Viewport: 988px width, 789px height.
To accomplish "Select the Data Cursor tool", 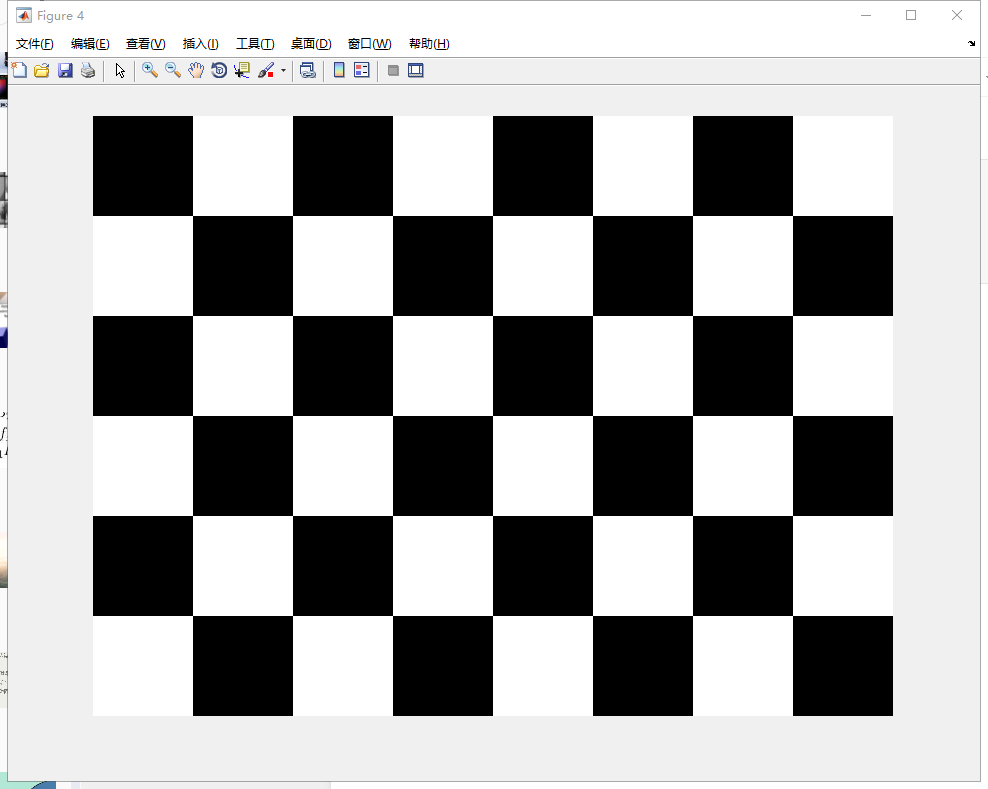I will pos(242,70).
